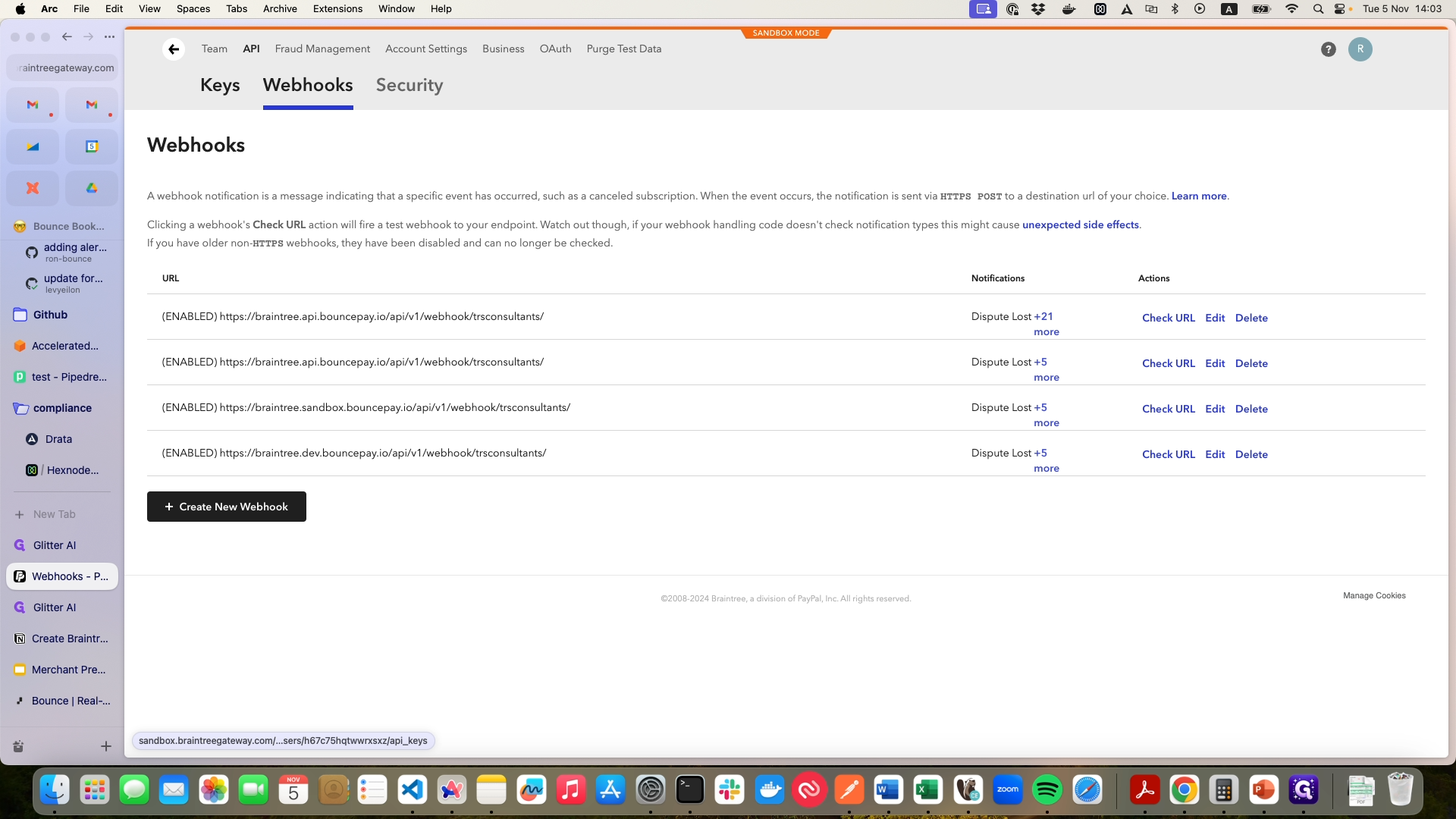
Task: Open the second pinned Gmail tab
Action: 92,105
